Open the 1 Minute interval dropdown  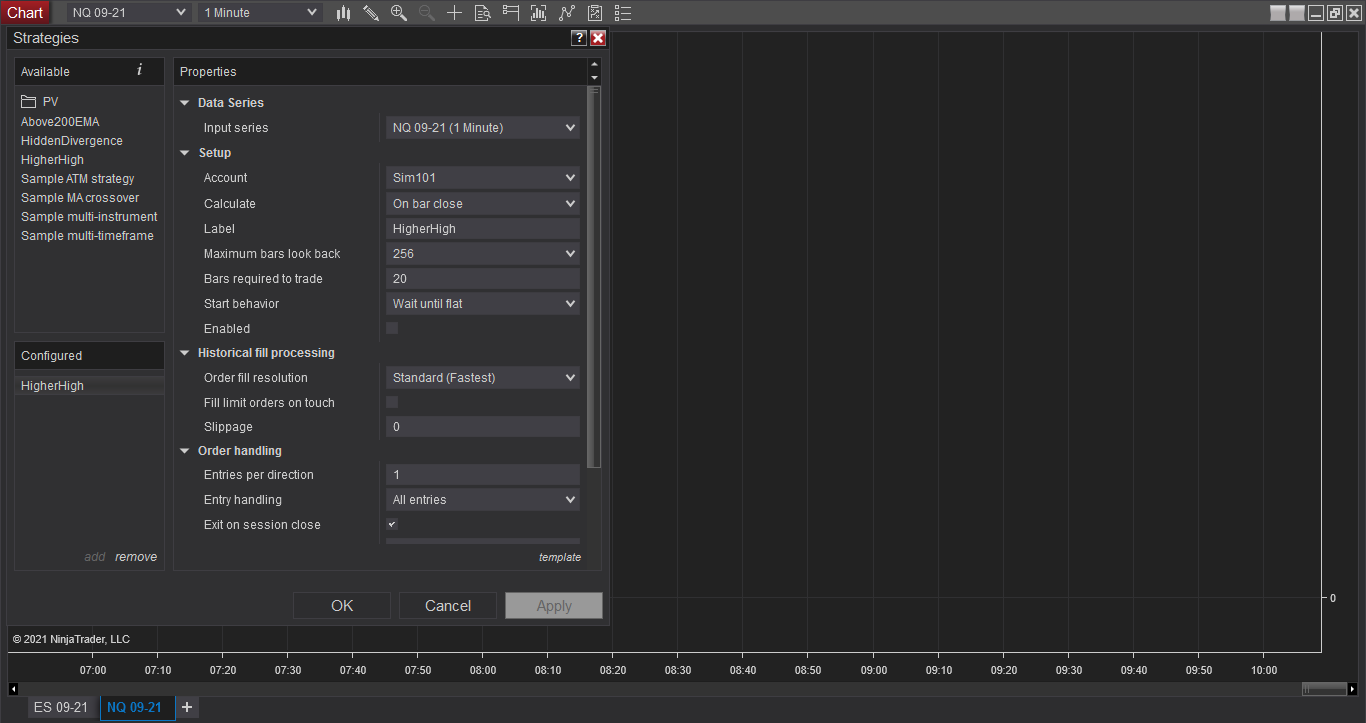[260, 13]
